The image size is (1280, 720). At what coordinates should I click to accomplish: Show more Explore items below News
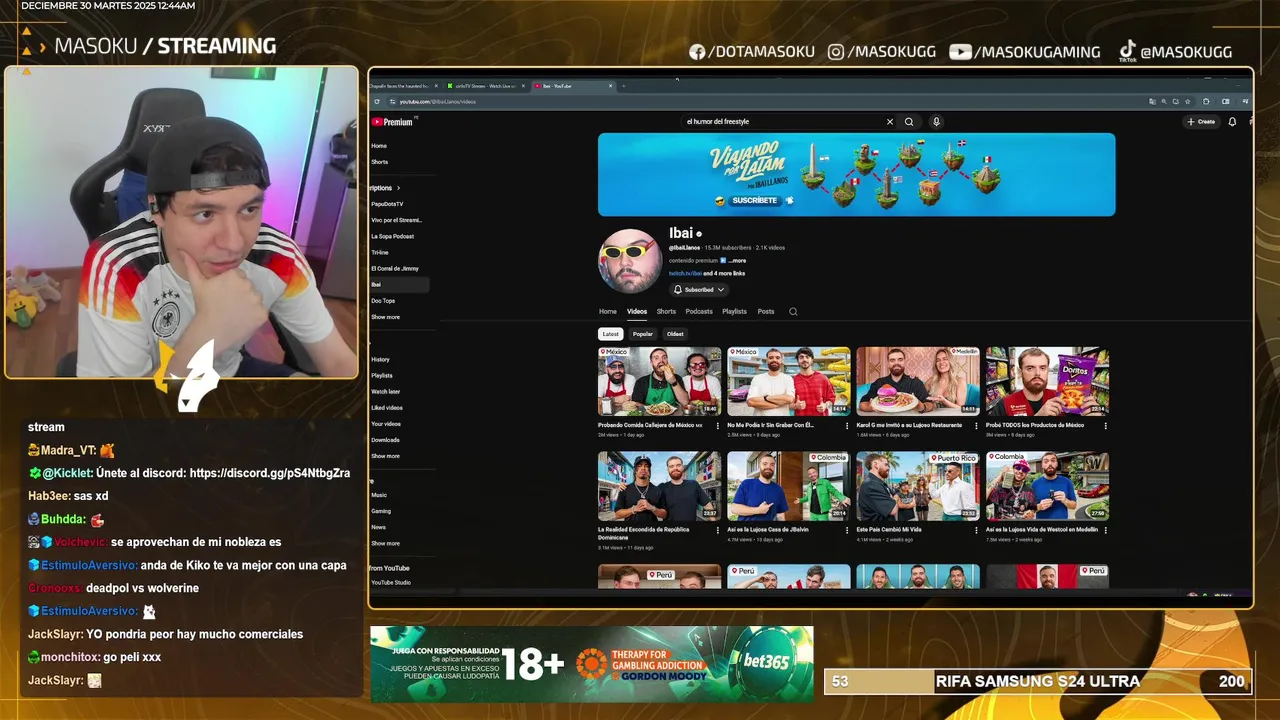click(x=385, y=543)
